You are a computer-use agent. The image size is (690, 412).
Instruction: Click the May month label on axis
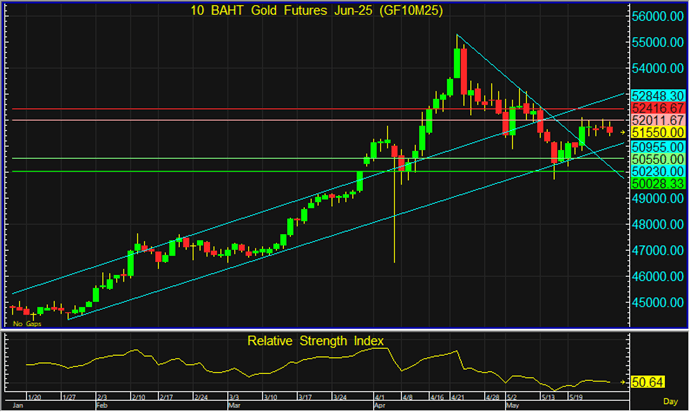(x=513, y=406)
